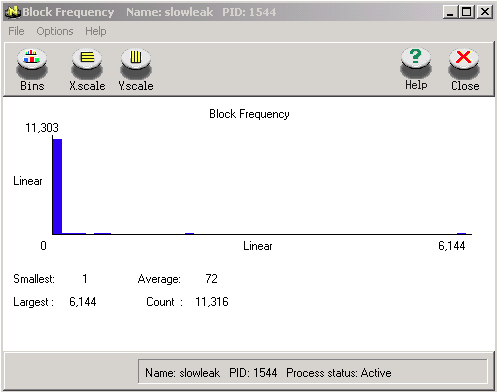
Task: Open the Options menu
Action: point(55,31)
